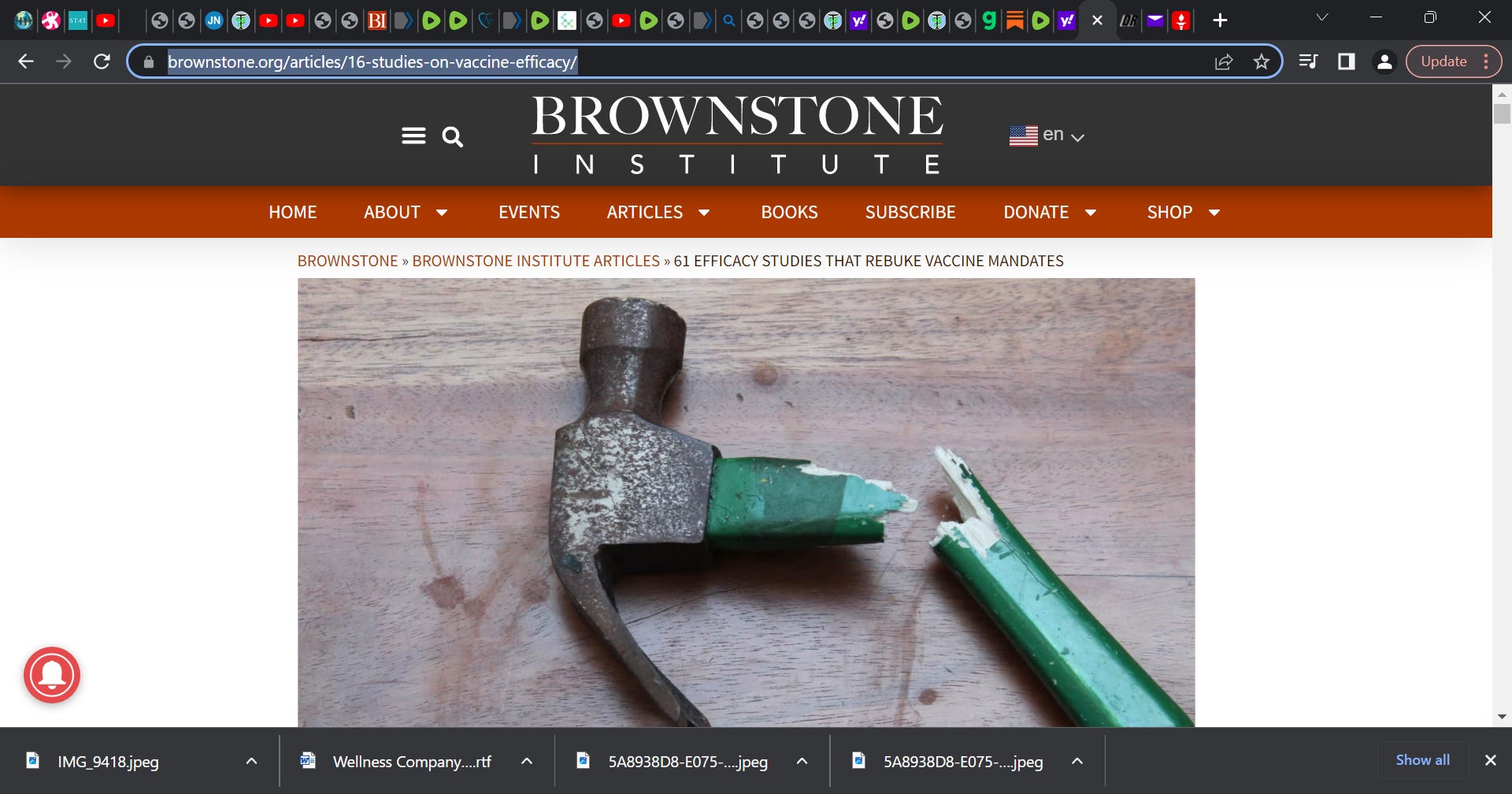Switch to the DR icon tab
Viewport: 1512px width, 794px height.
point(1128,20)
